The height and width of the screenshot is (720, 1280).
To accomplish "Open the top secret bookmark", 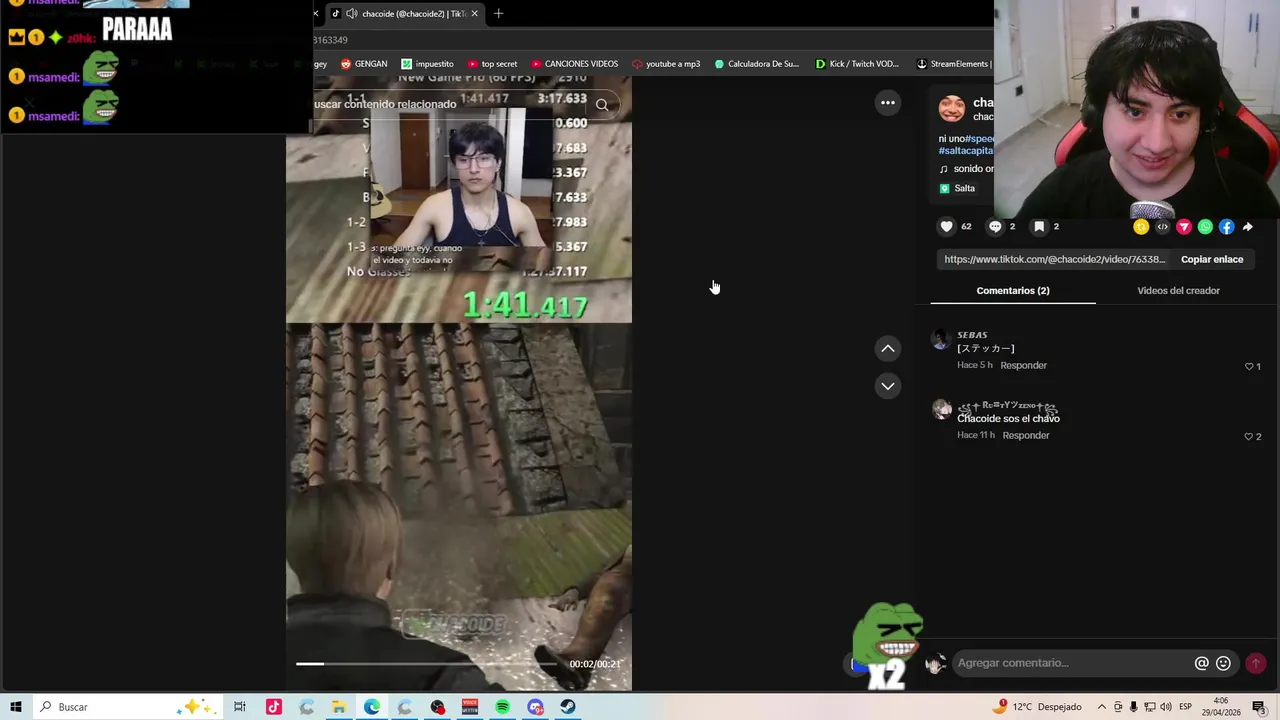I will (x=493, y=64).
